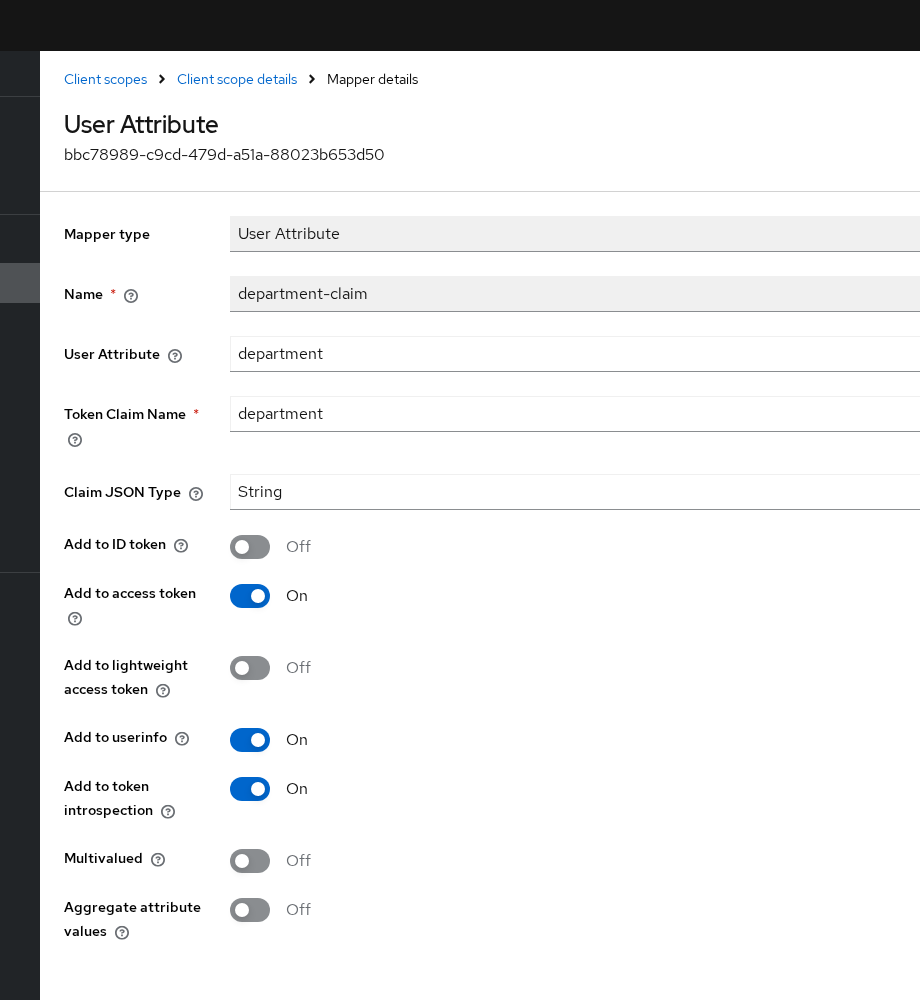
Task: Open help icon below Token Claim Name
Action: (75, 440)
